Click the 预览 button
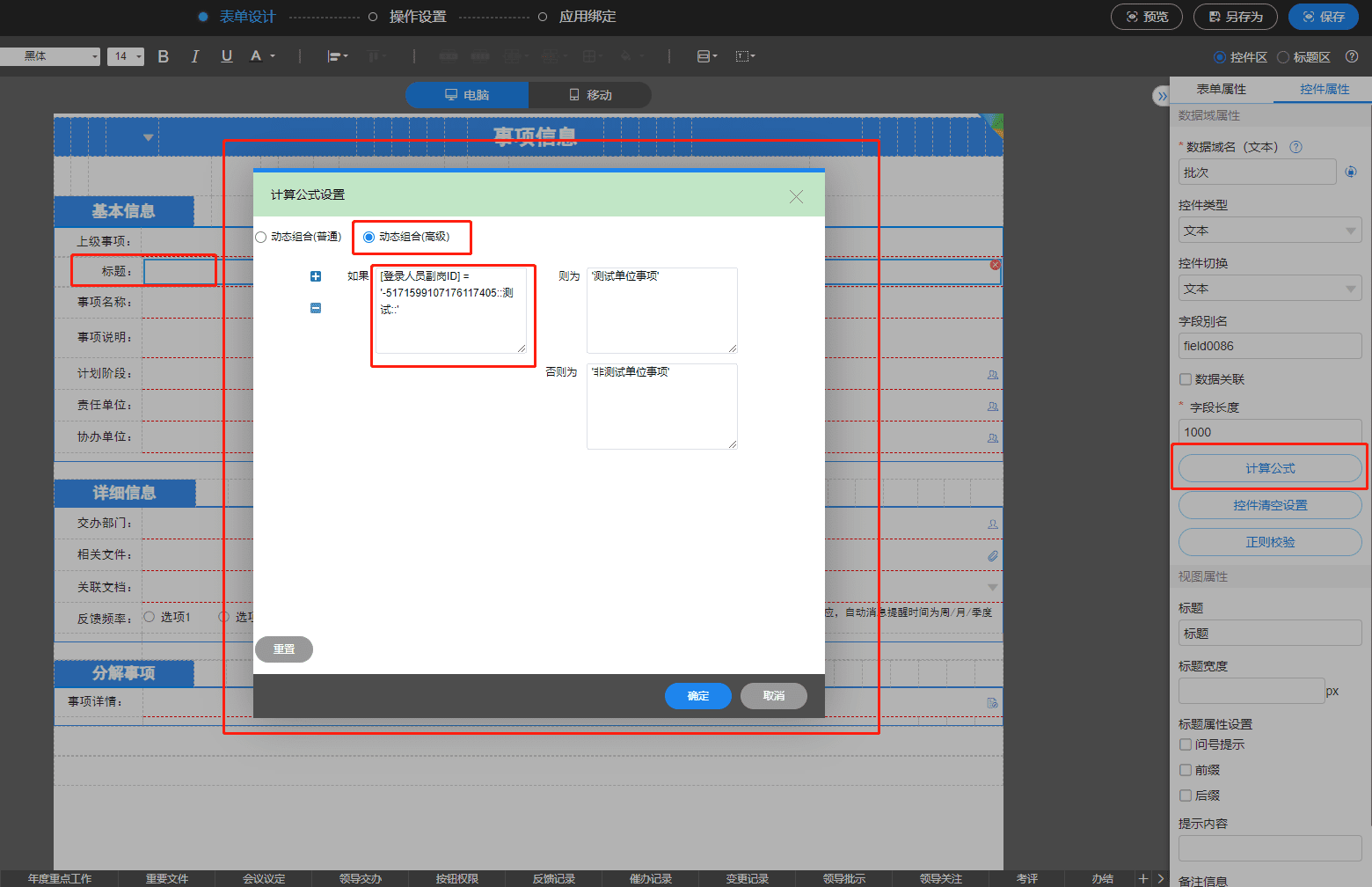This screenshot has width=1372, height=887. [1148, 17]
